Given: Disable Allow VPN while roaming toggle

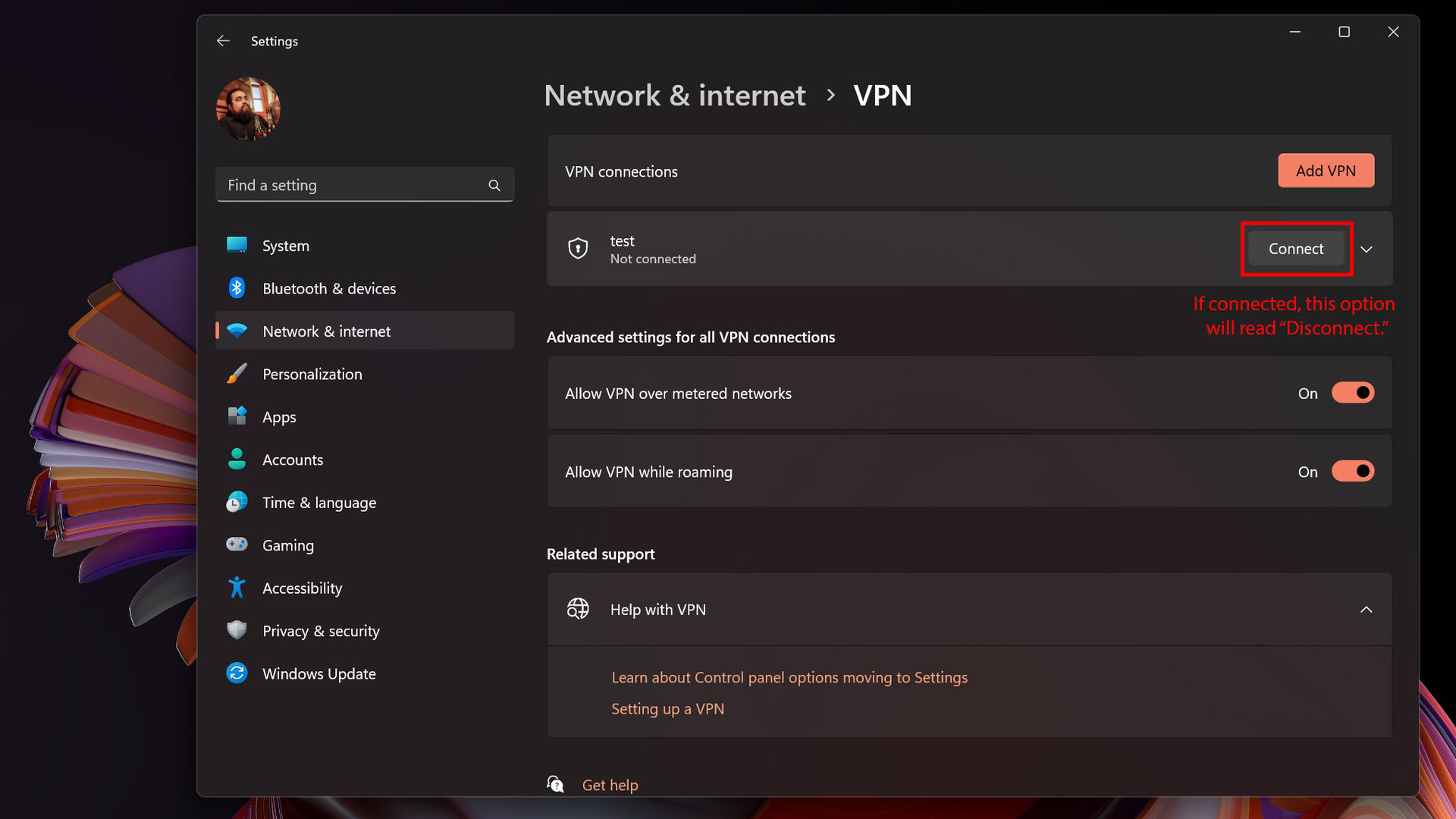Looking at the screenshot, I should point(1352,471).
